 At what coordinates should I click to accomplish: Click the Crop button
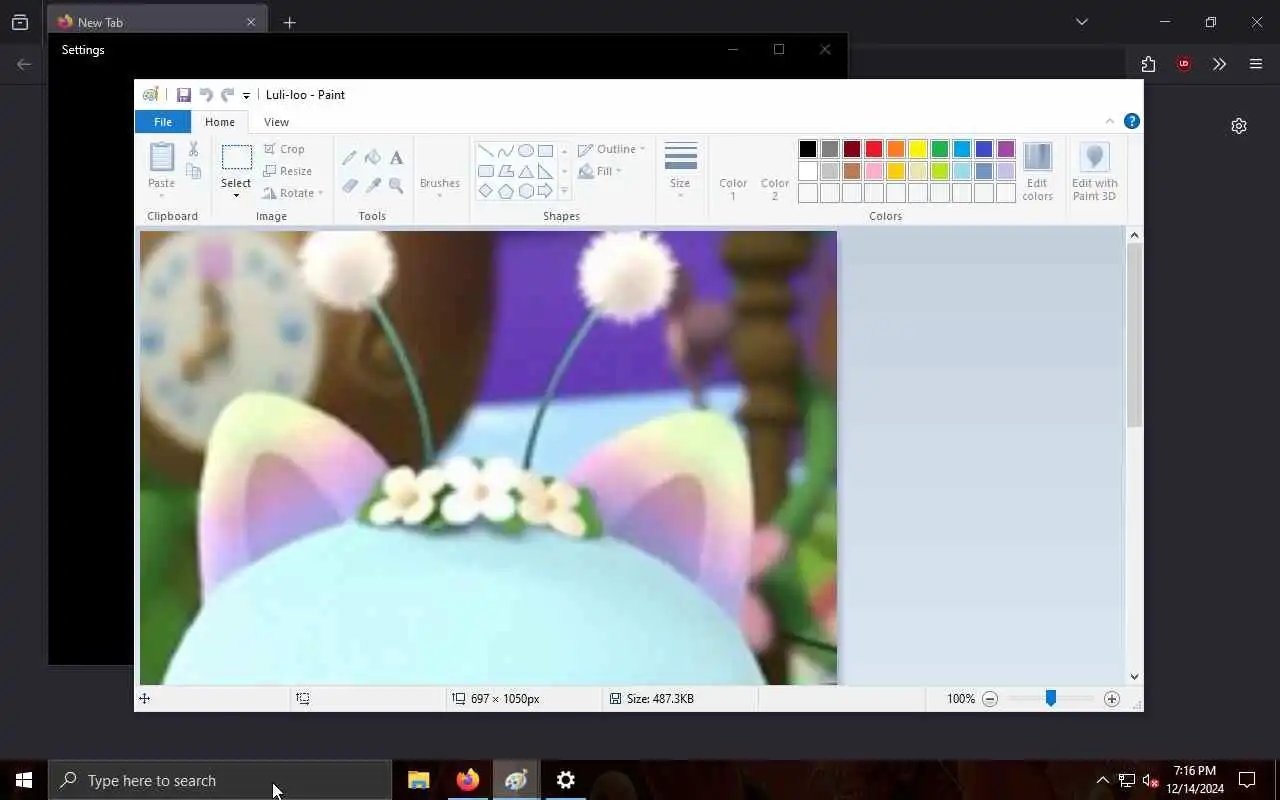tap(284, 149)
